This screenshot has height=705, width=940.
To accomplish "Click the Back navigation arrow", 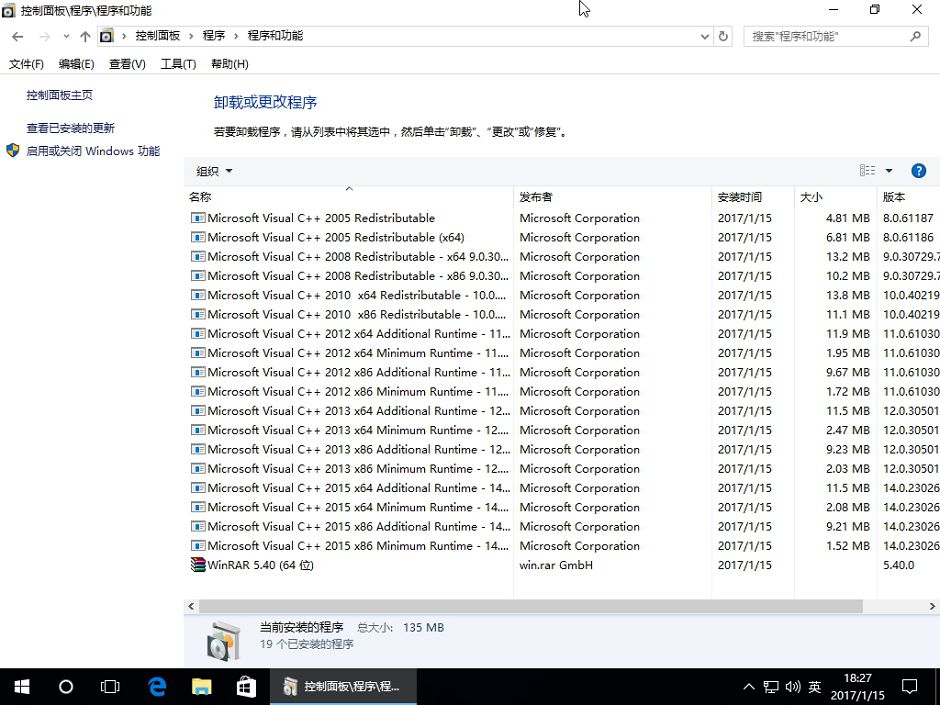I will point(17,37).
